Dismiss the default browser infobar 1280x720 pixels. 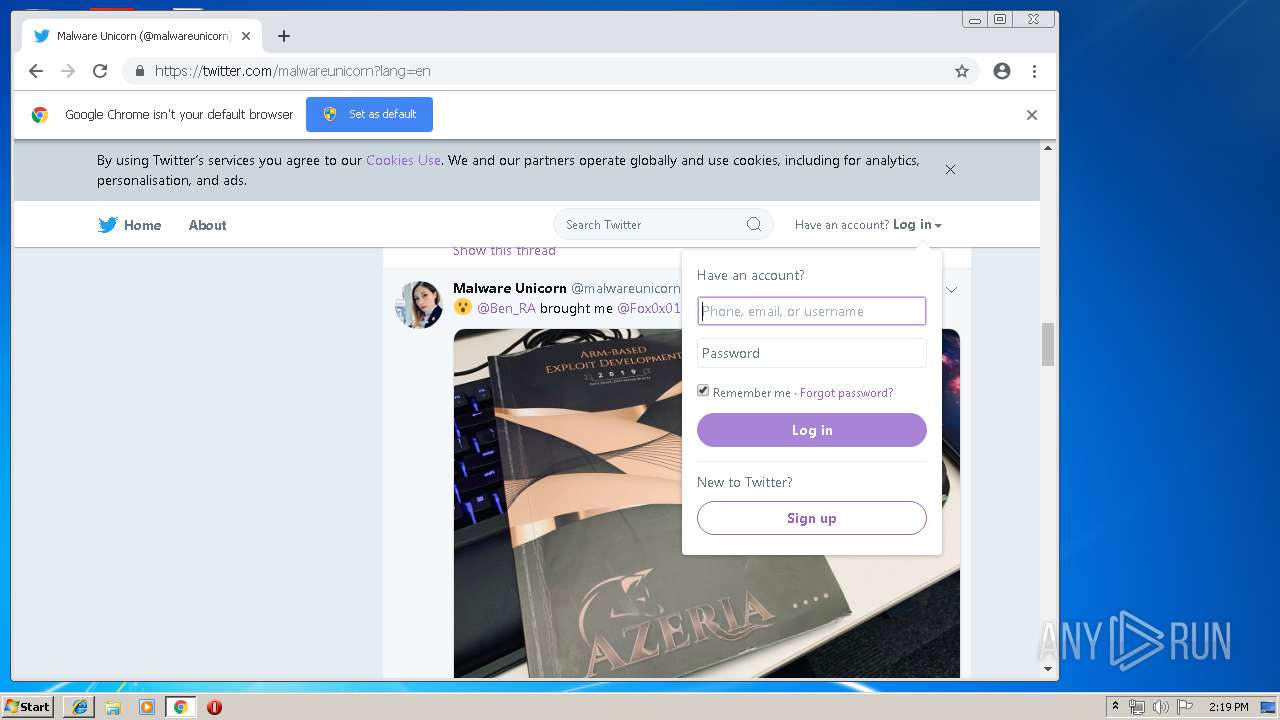pyautogui.click(x=1032, y=115)
